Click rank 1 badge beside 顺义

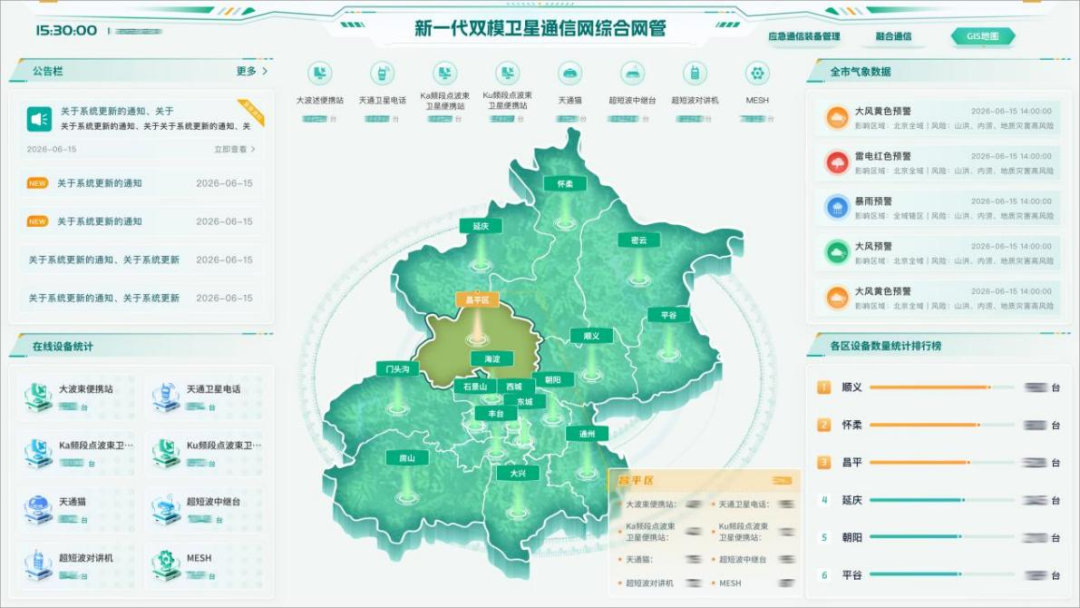pyautogui.click(x=824, y=388)
